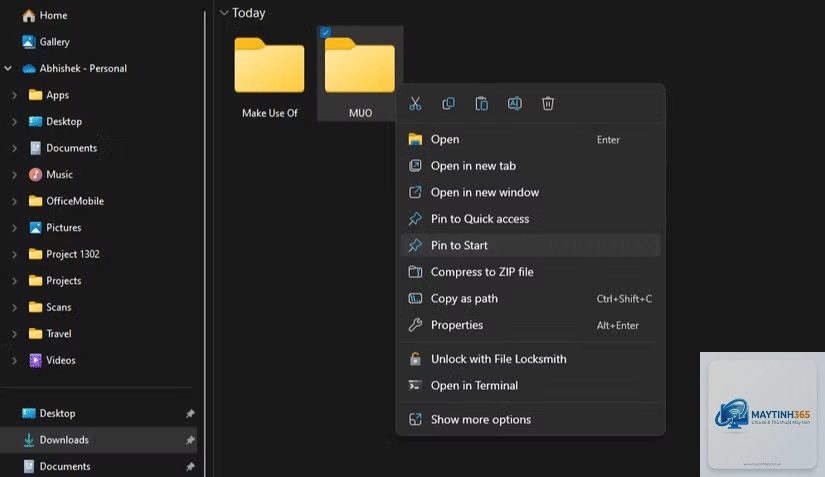Viewport: 825px width, 477px height.
Task: Go to Home in sidebar
Action: (45, 15)
